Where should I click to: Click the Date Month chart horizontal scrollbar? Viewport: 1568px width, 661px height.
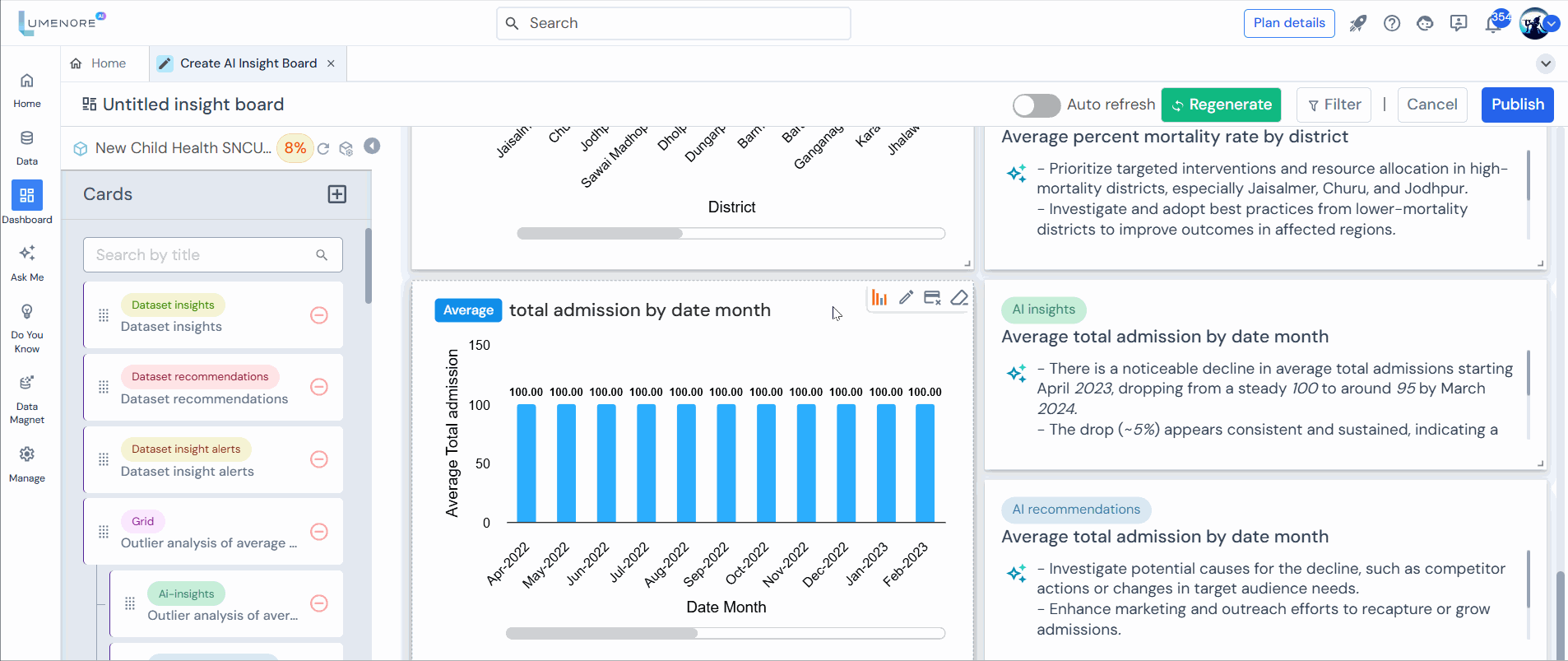tap(601, 633)
